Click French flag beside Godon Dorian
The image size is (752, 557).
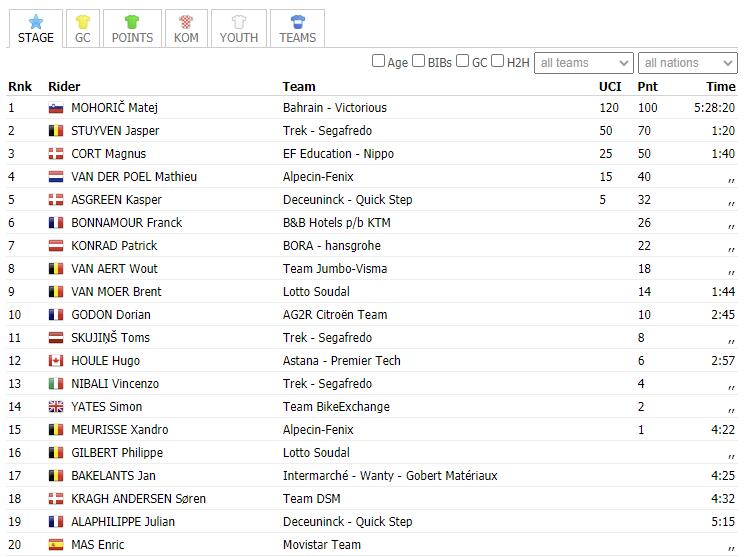click(56, 315)
